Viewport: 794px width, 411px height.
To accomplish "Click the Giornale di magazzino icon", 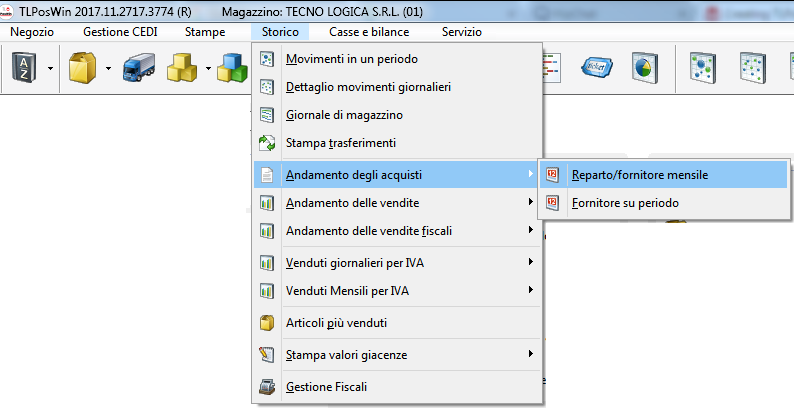I will 267,115.
